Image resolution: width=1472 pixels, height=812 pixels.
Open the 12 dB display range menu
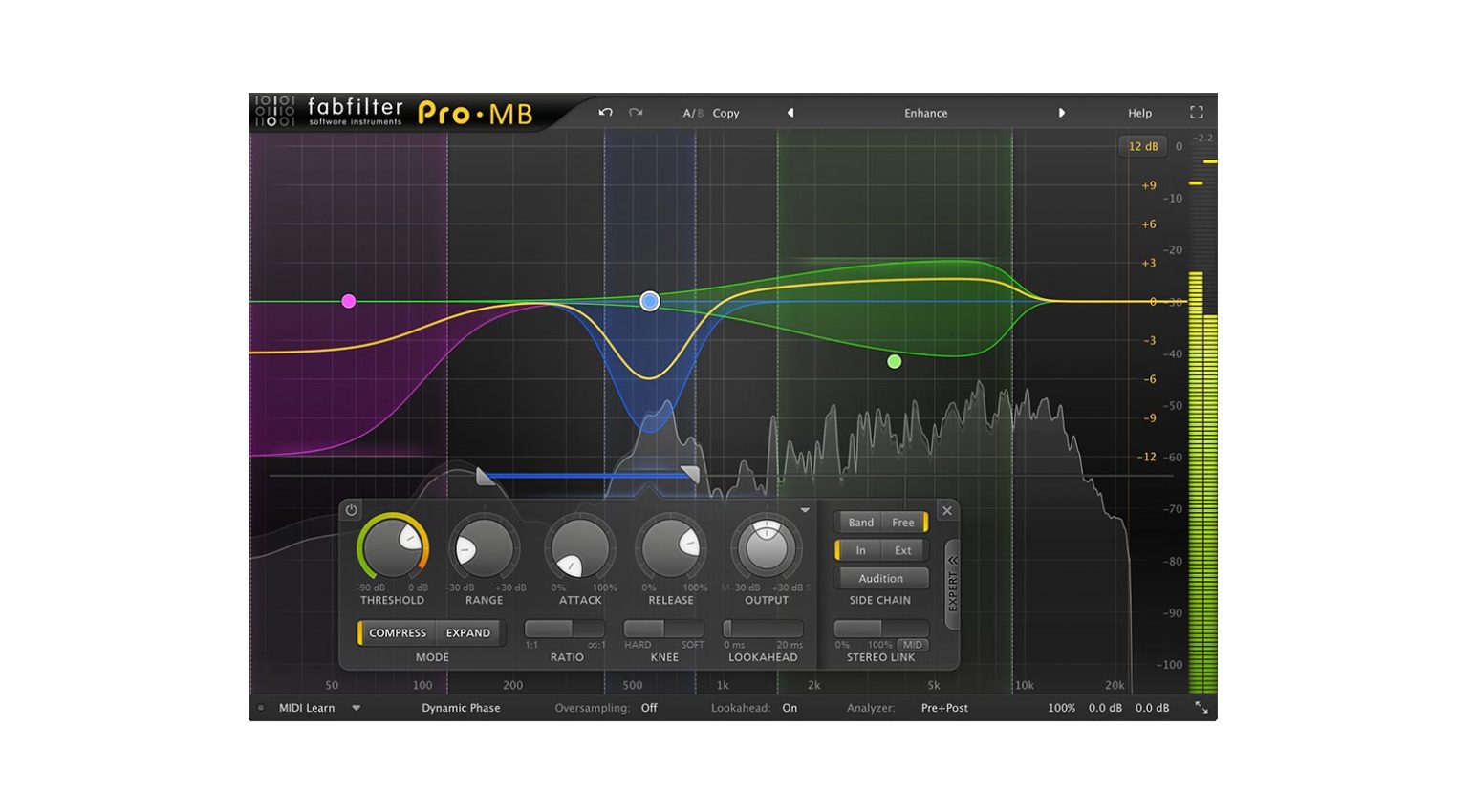coord(1143,146)
